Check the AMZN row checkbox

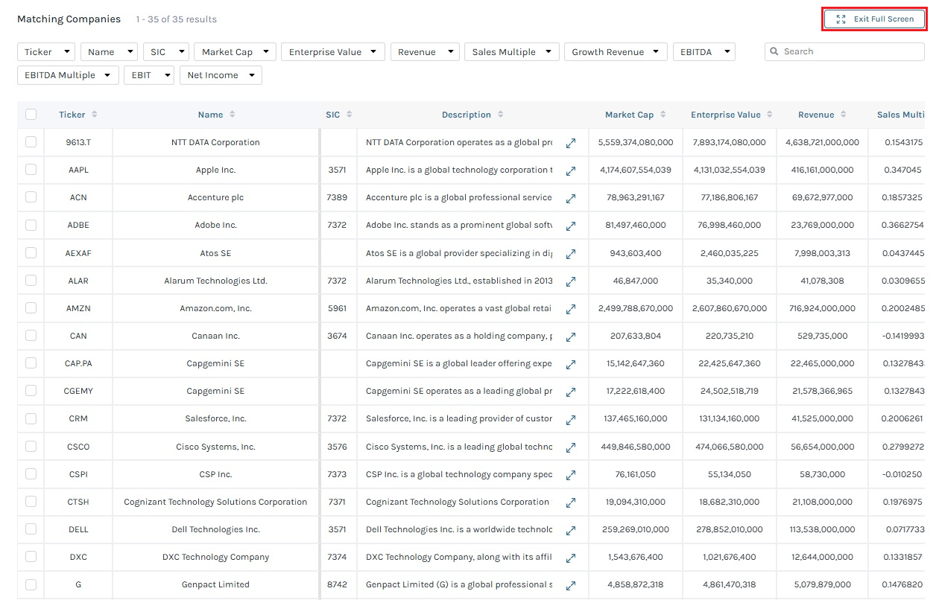click(x=31, y=308)
